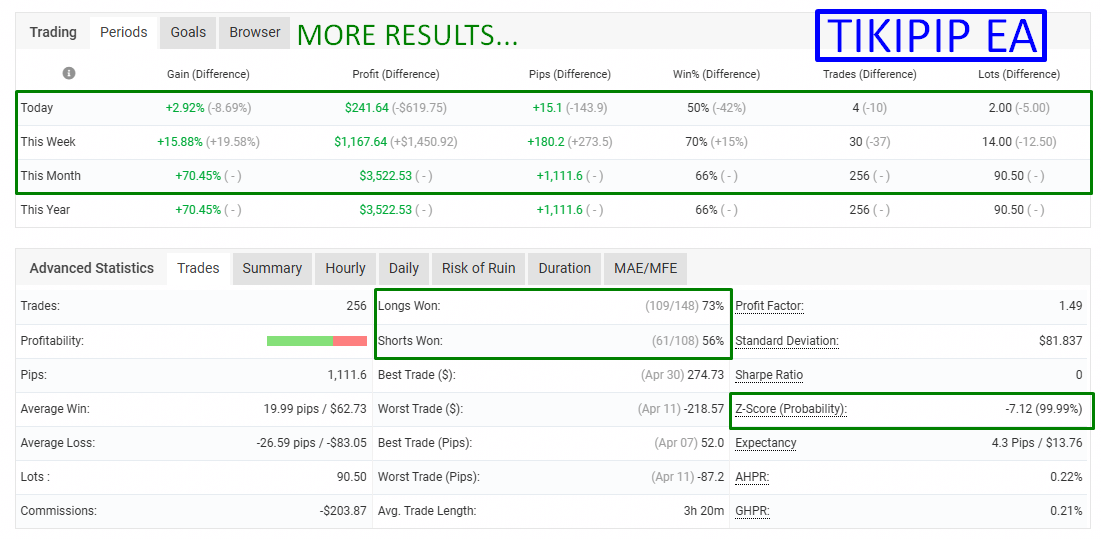
Task: Select the This Month row label
Action: [51, 175]
